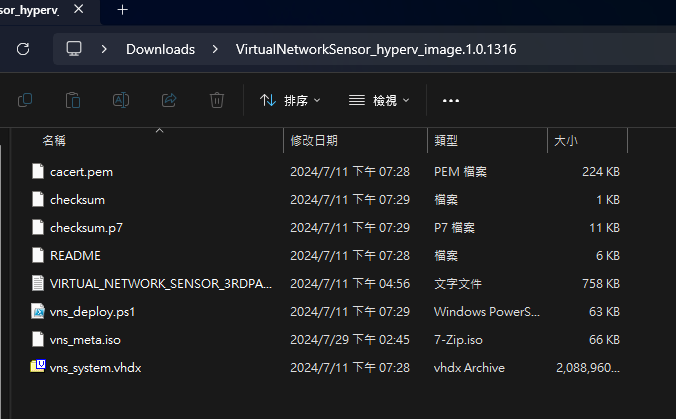Click the Delete trash can icon
Screen dimensions: 676x419
coord(217,100)
